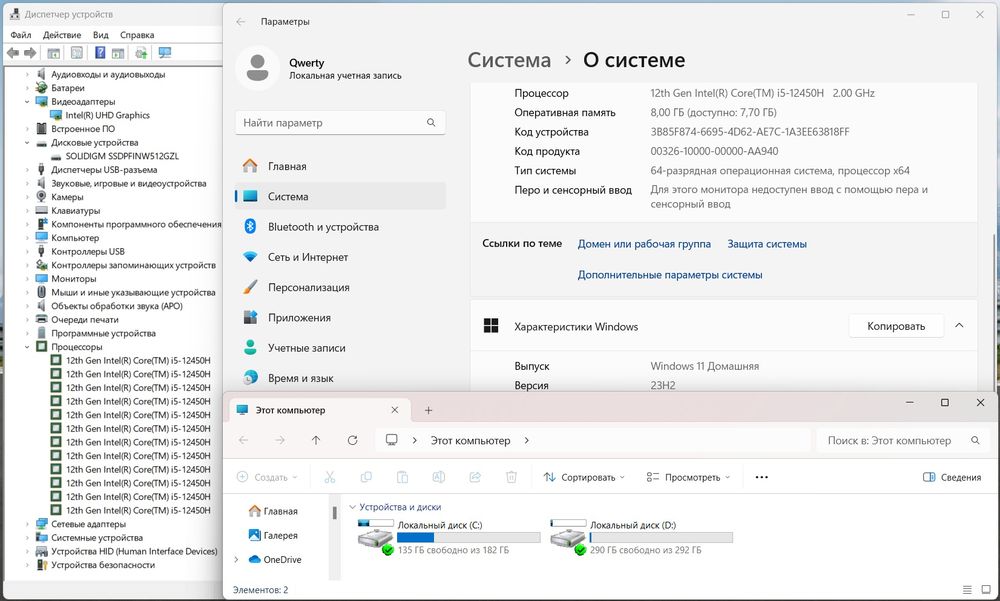This screenshot has width=1000, height=601.
Task: Click the Share icon in Explorer toolbar
Action: coord(474,477)
